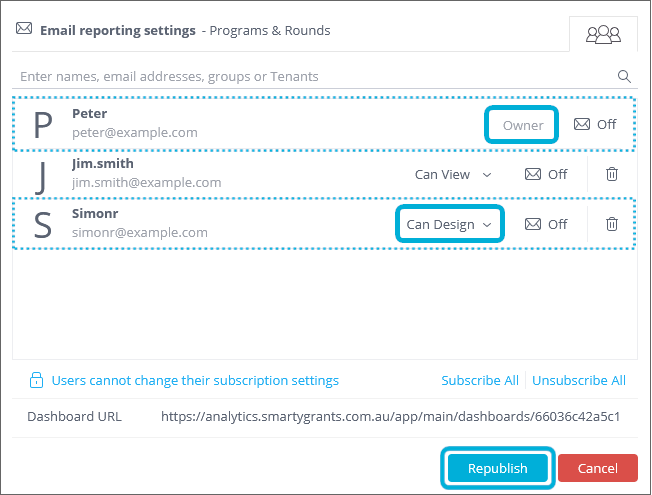Toggle Jim.smith's email subscription on

tap(546, 174)
